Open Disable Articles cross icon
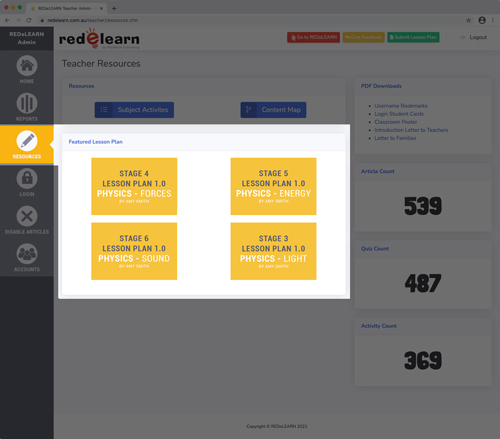This screenshot has height=439, width=500. (x=27, y=216)
